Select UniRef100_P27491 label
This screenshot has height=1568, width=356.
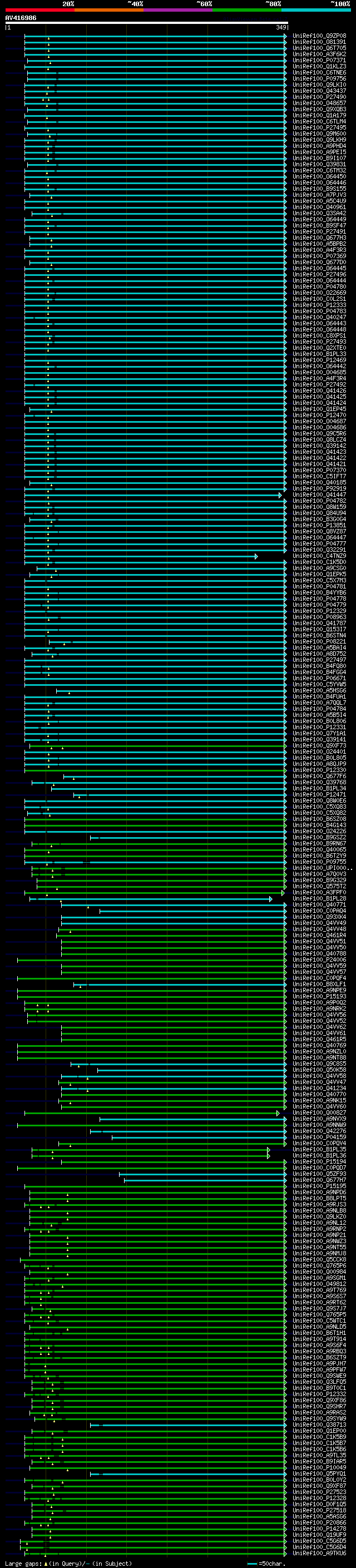point(319,231)
